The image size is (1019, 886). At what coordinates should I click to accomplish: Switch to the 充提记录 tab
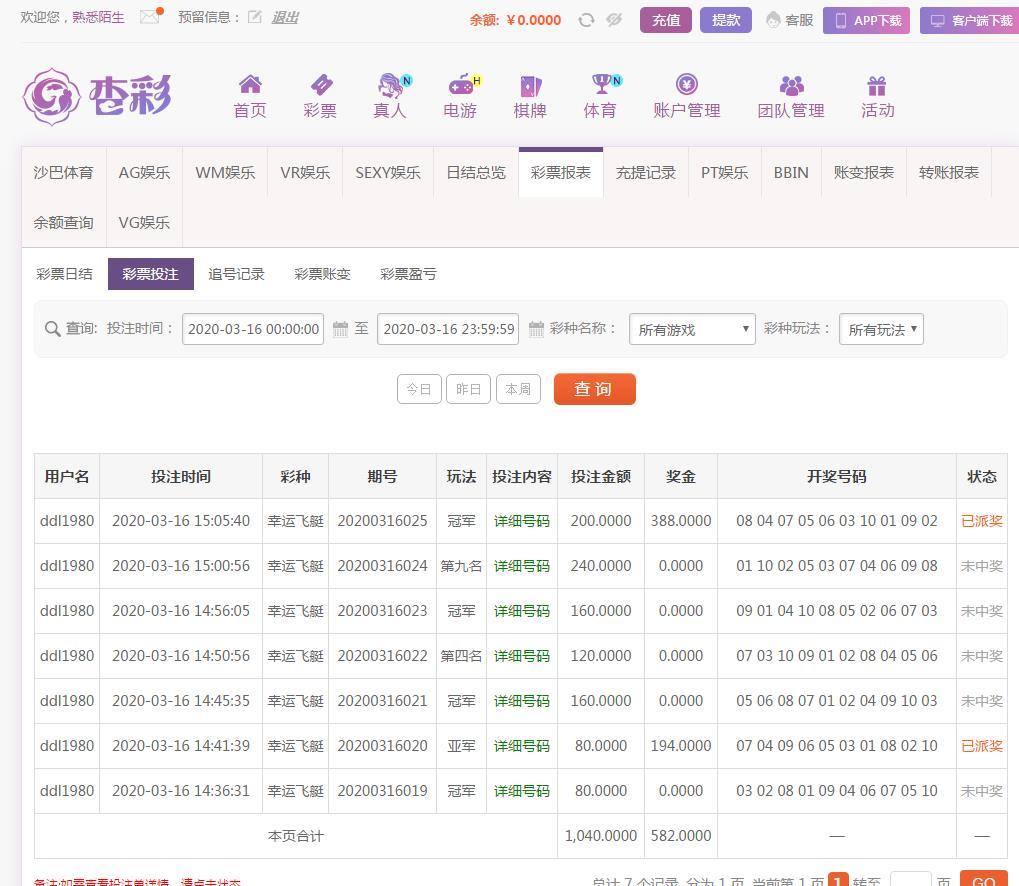[645, 172]
